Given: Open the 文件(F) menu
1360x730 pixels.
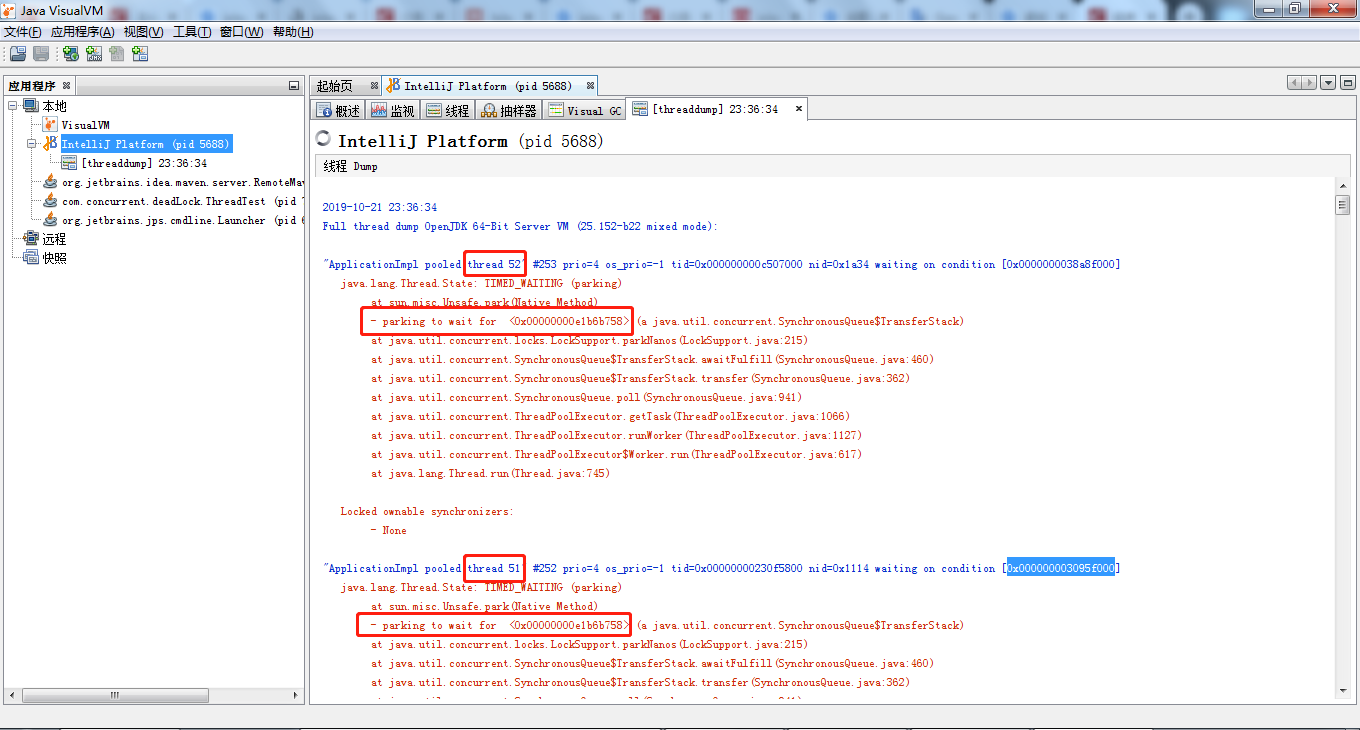Looking at the screenshot, I should click(x=23, y=32).
